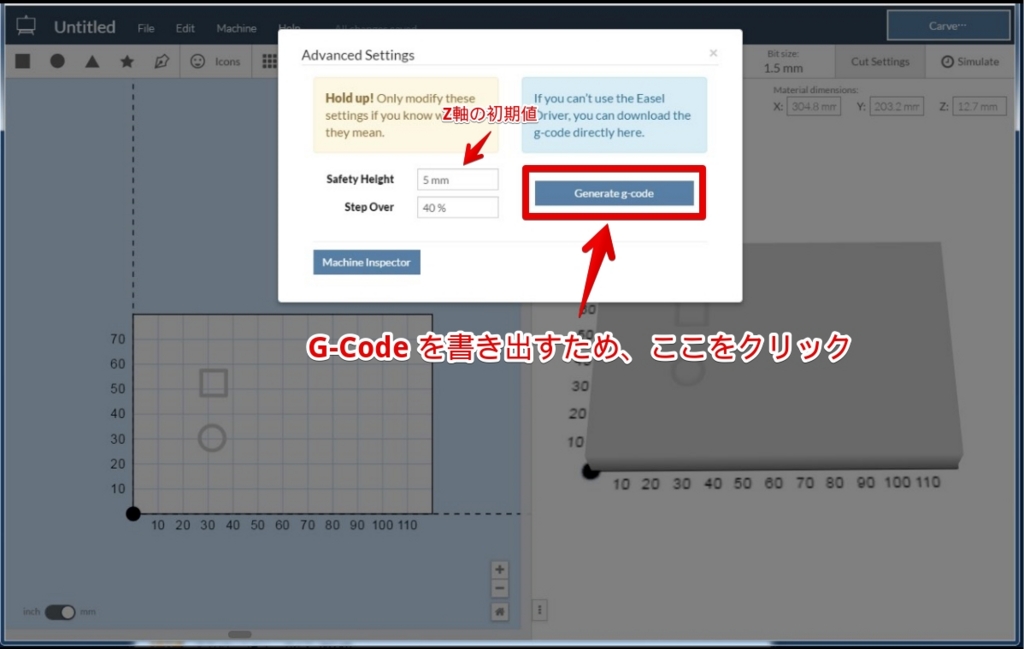This screenshot has width=1024, height=649.
Task: Click the origin point on the canvas
Action: pyautogui.click(x=133, y=514)
